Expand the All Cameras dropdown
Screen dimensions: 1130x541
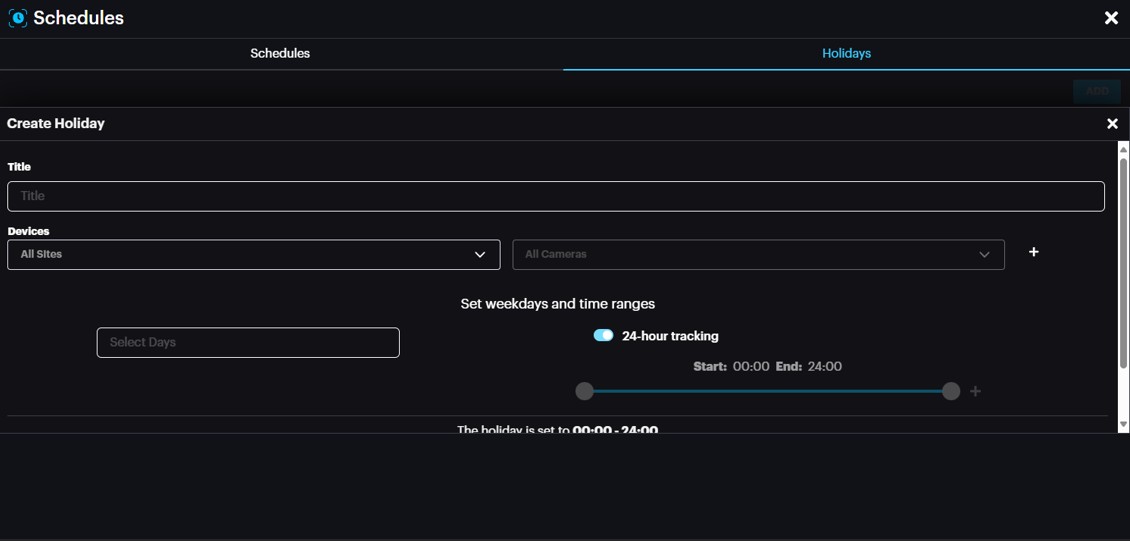pos(758,254)
